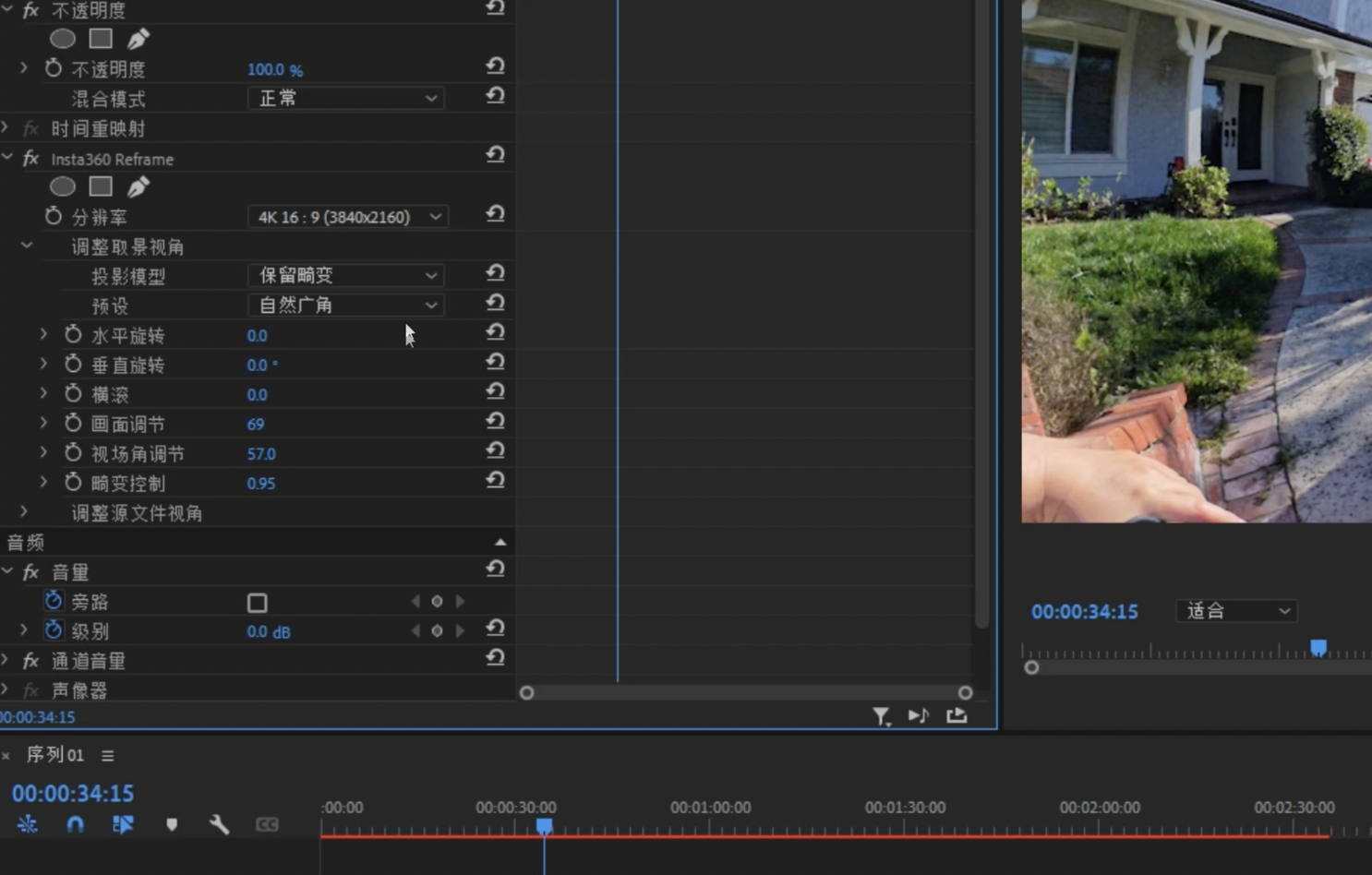Create rectangle mask under 不透明度 effect

click(x=101, y=39)
